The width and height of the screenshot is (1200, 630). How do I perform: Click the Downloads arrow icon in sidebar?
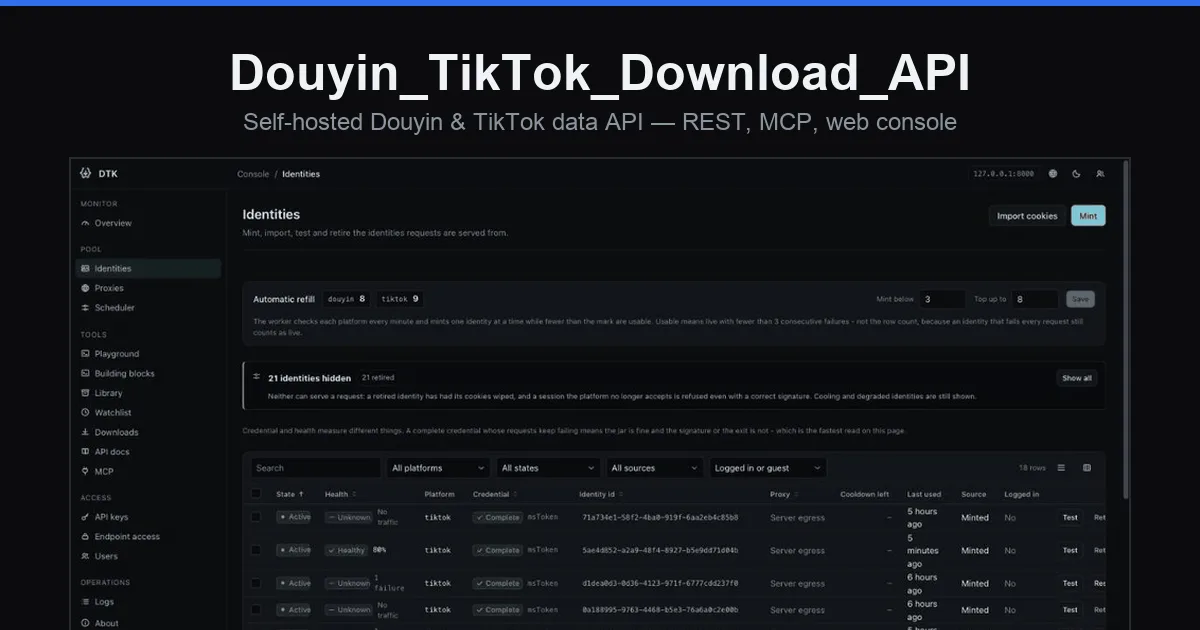coord(85,432)
